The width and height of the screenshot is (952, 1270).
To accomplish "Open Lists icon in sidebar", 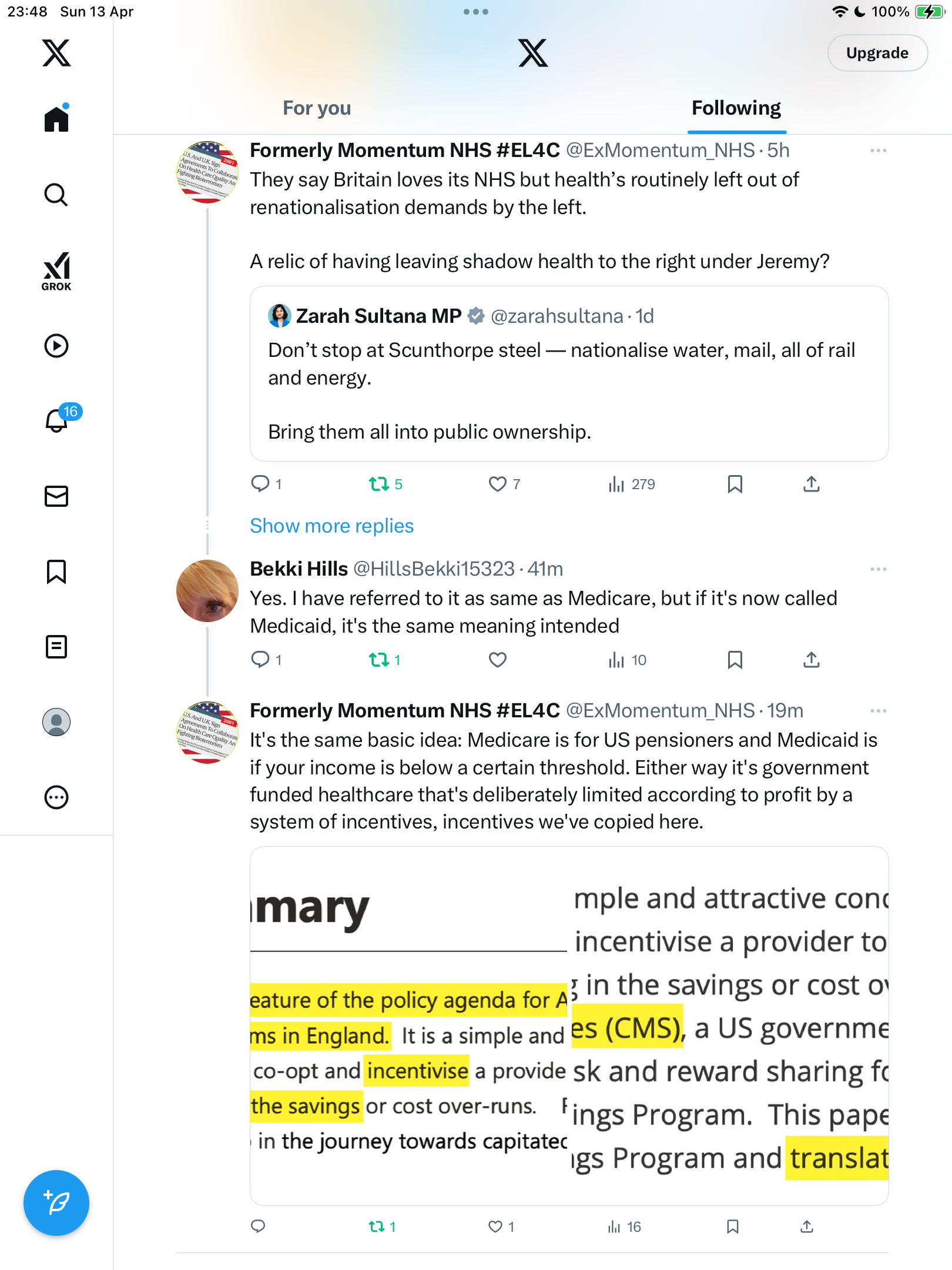I will 56,647.
